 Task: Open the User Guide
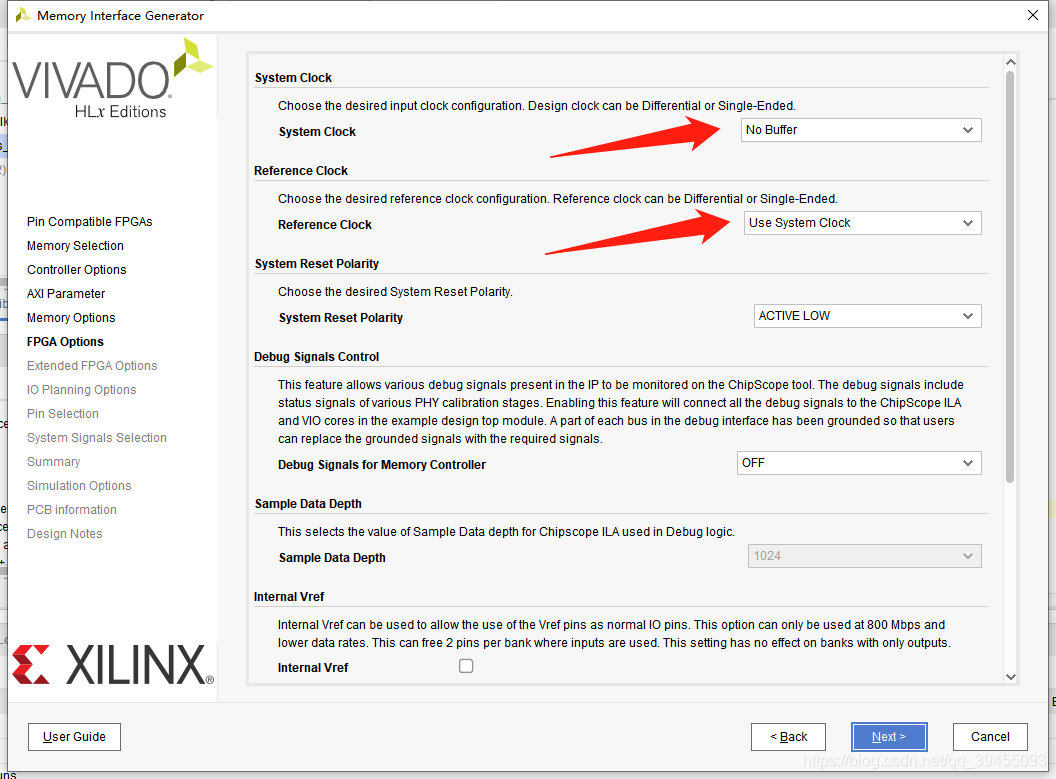click(74, 737)
